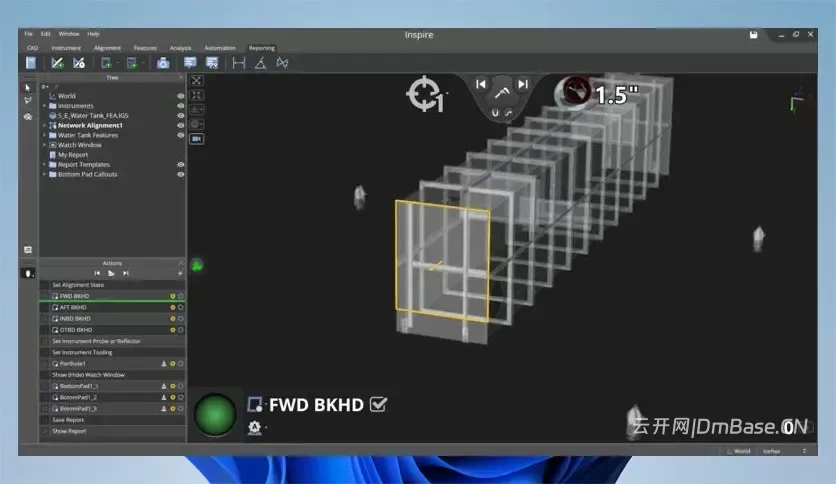Toggle the large checkbox next to FWD BKHD
836x484 pixels.
[x=378, y=405]
